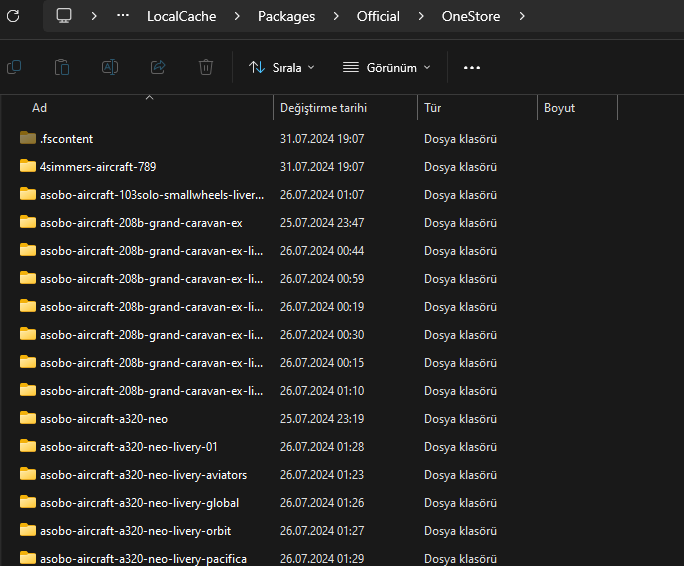Click asobo-aircraft-a320-neo-livery-aviators name text
Viewport: 684px width, 566px height.
[x=144, y=475]
